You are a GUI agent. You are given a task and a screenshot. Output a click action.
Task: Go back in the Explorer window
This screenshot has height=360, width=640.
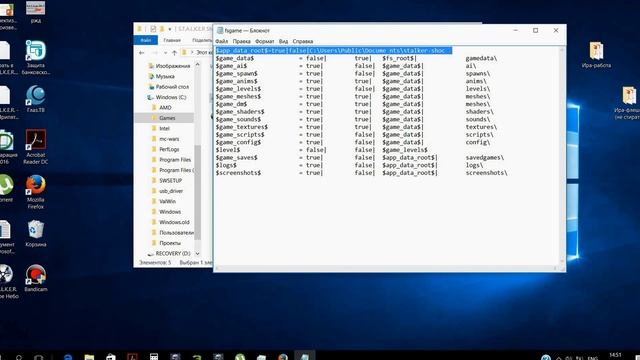(x=142, y=53)
